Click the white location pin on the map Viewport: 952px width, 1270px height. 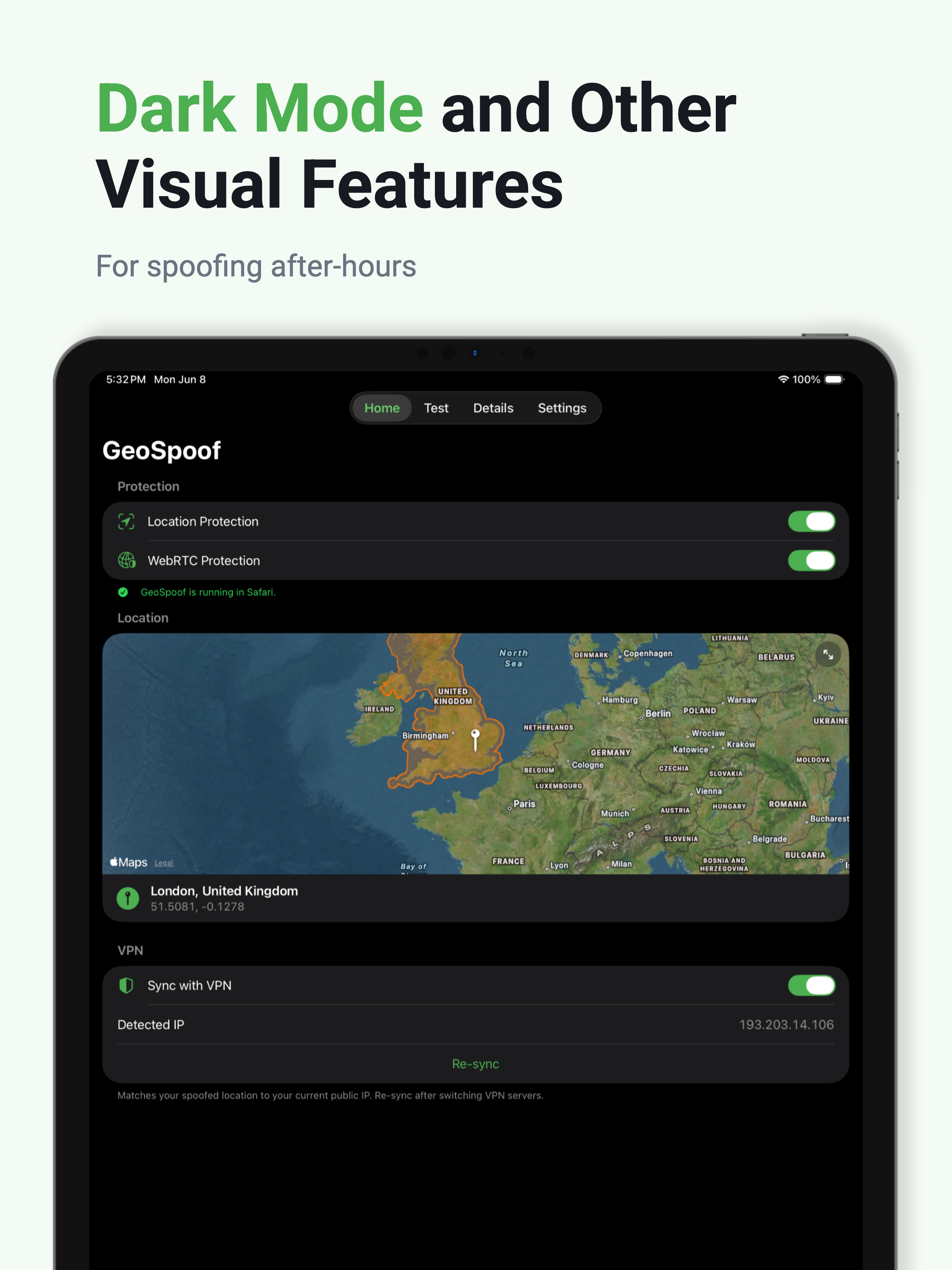475,739
